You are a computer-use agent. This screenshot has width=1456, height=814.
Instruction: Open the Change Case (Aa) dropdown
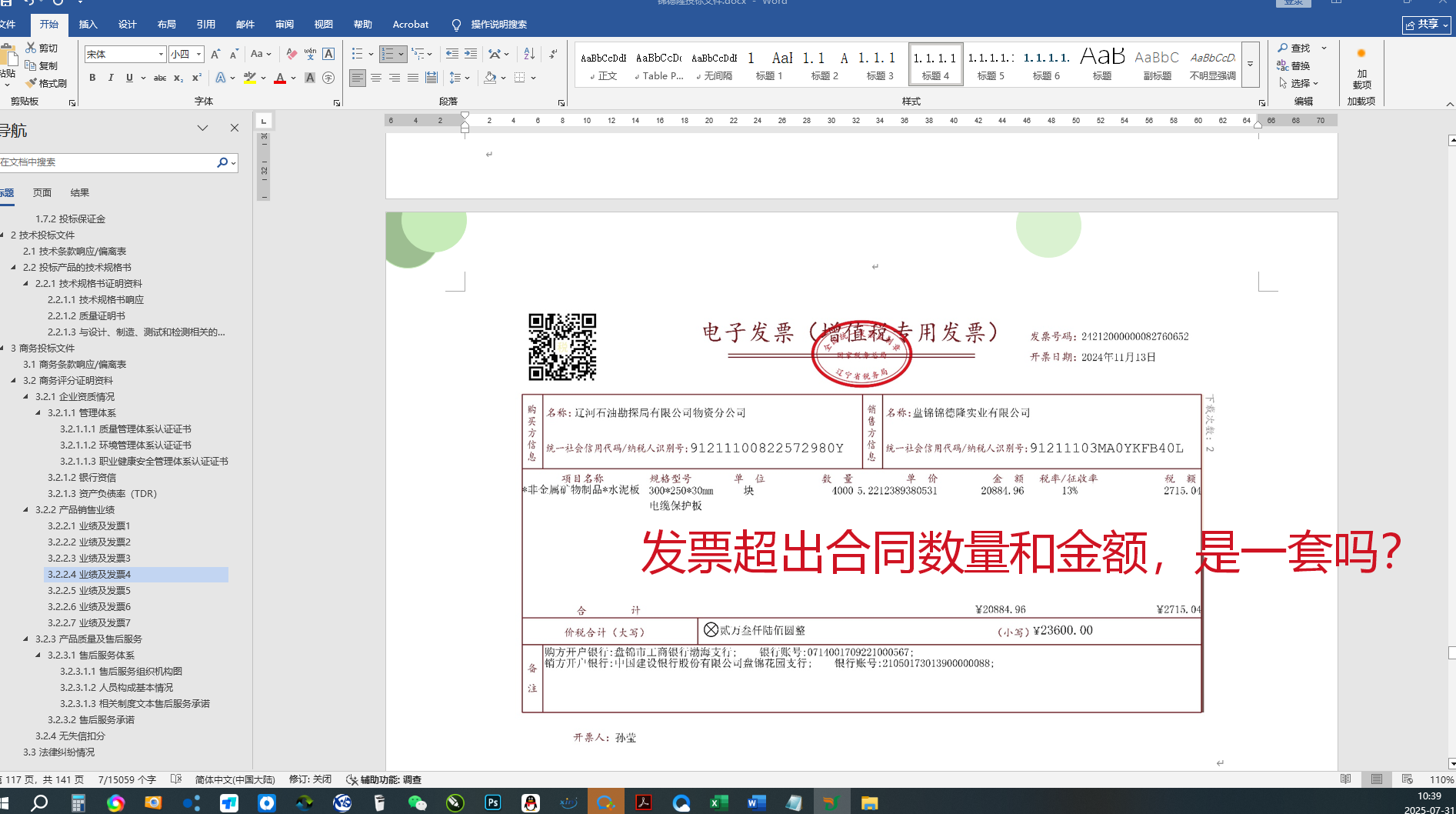260,54
